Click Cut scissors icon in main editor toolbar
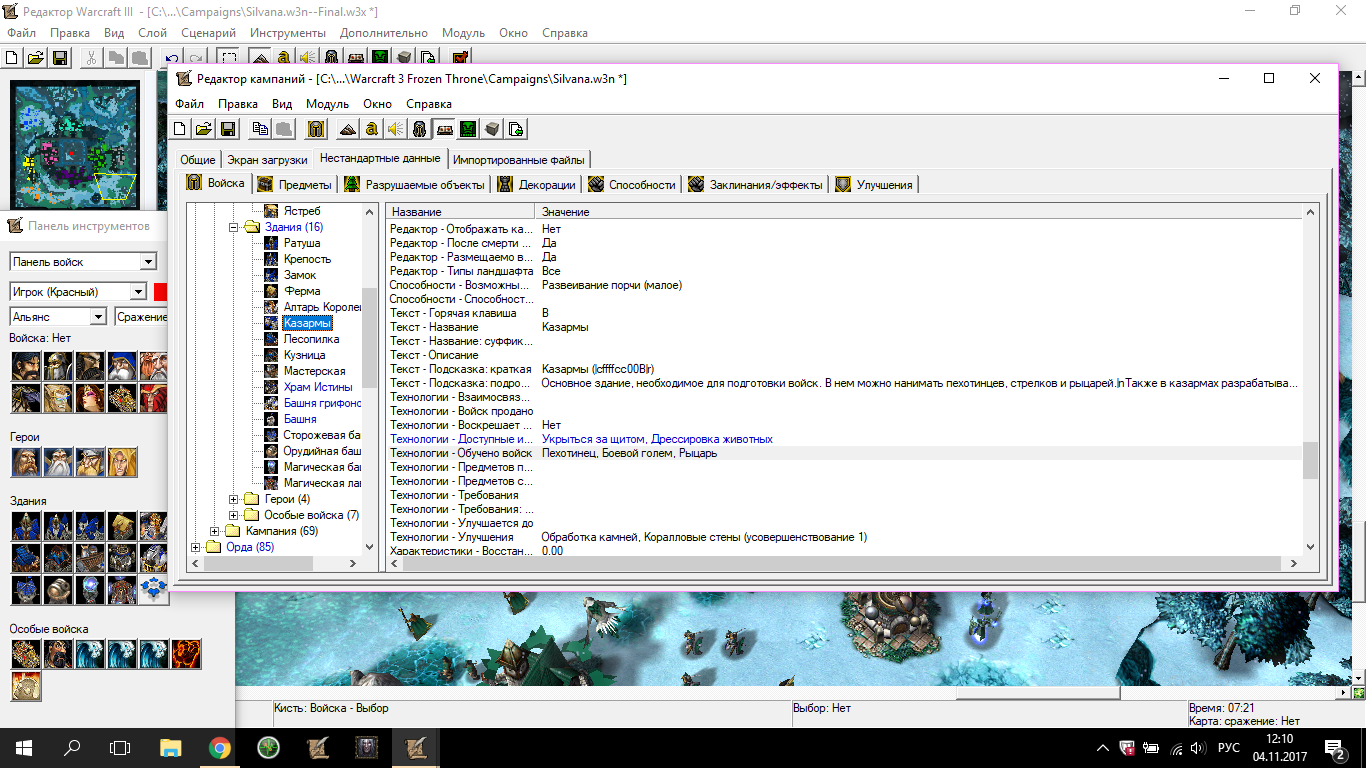Screen dimensions: 1366x768 (x=92, y=58)
